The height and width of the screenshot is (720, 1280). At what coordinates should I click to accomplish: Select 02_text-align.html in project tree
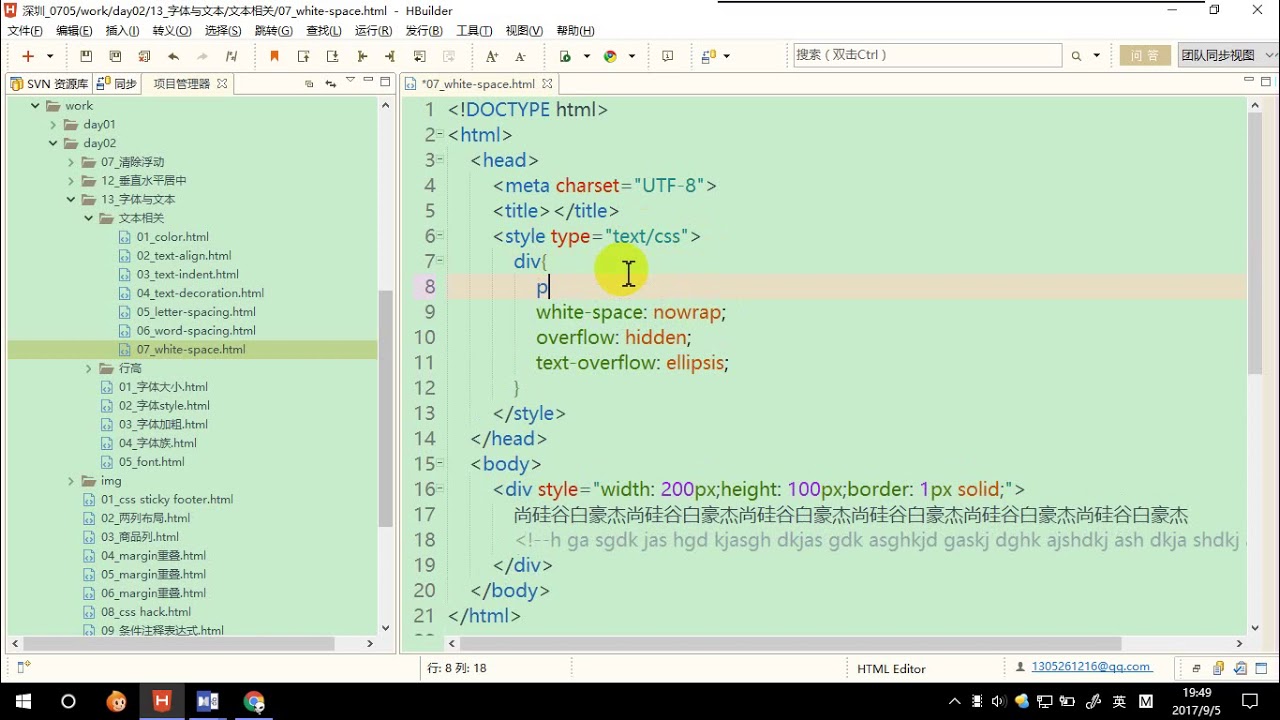click(x=184, y=256)
